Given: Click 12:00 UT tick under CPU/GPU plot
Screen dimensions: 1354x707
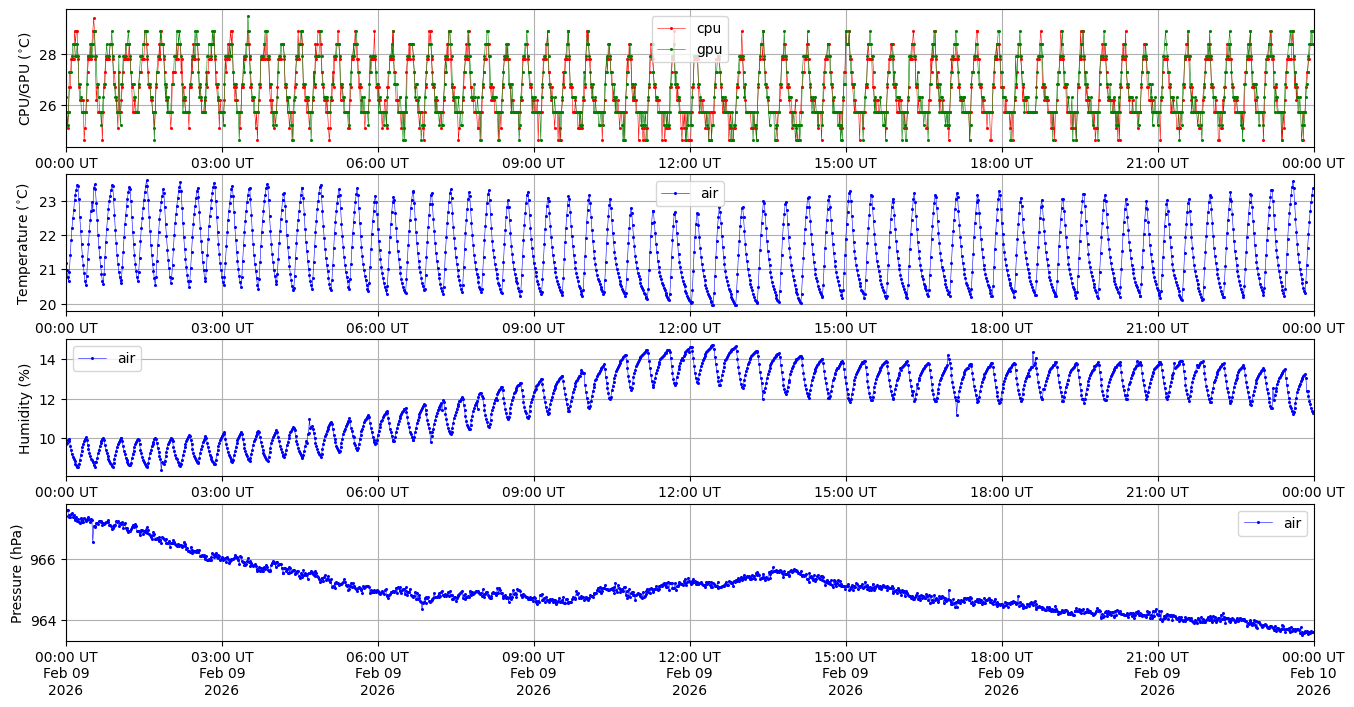Looking at the screenshot, I should click(690, 163).
